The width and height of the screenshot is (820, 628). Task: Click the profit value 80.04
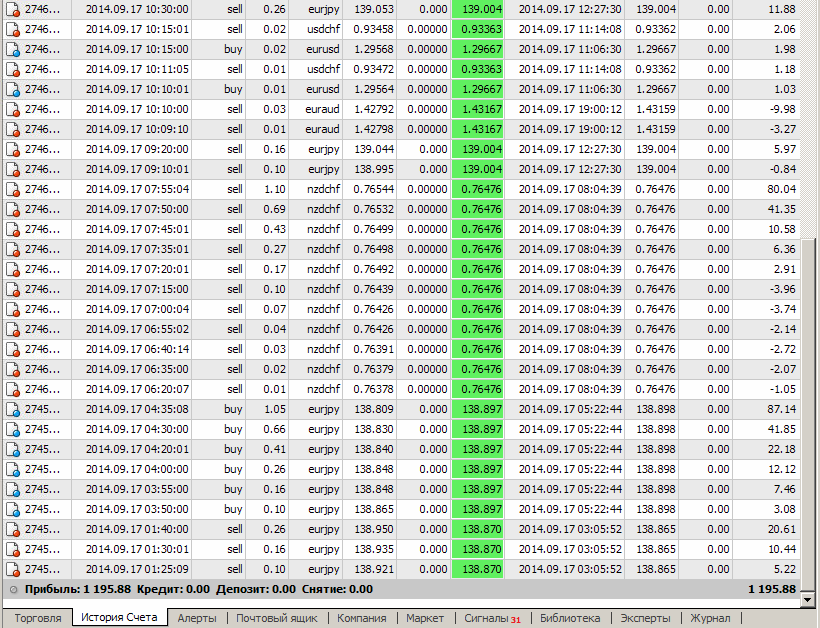[781, 189]
